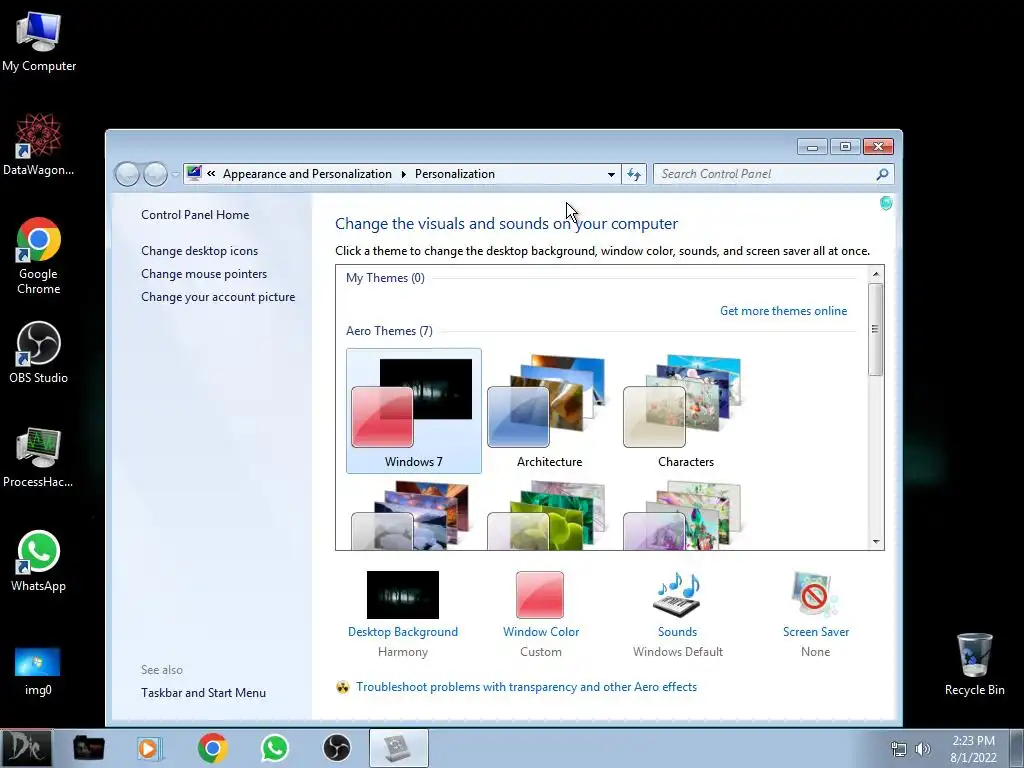
Task: Select the landscapes theme below Windows 7
Action: (411, 516)
